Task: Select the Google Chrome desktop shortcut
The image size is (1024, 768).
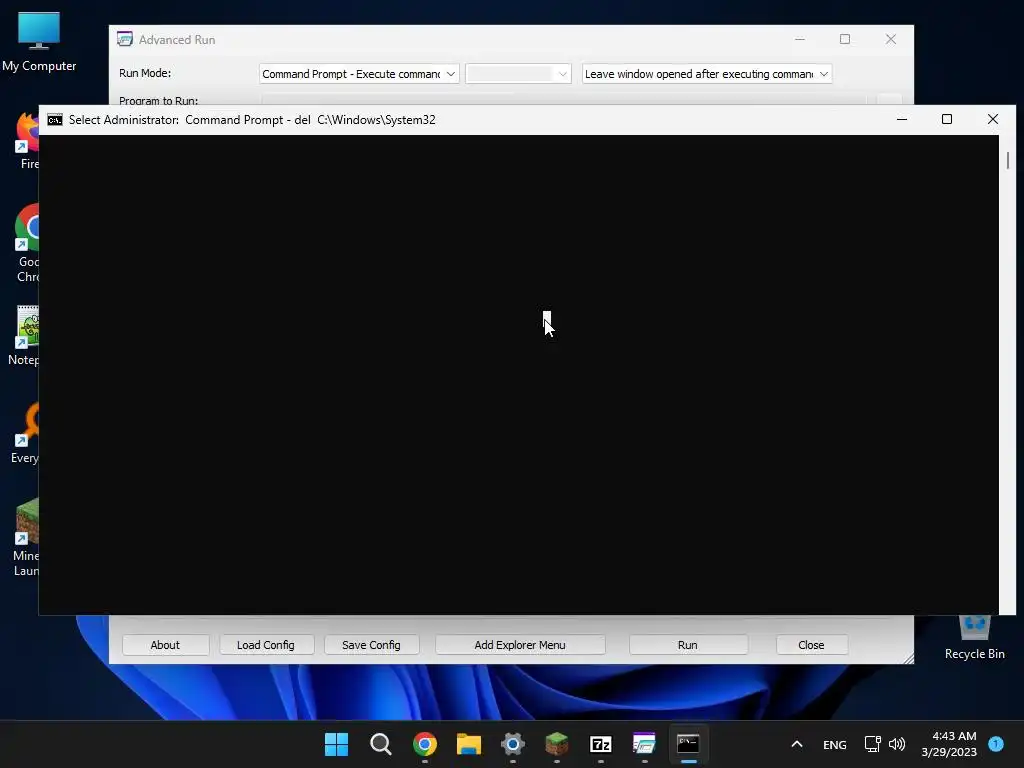Action: coord(27,243)
